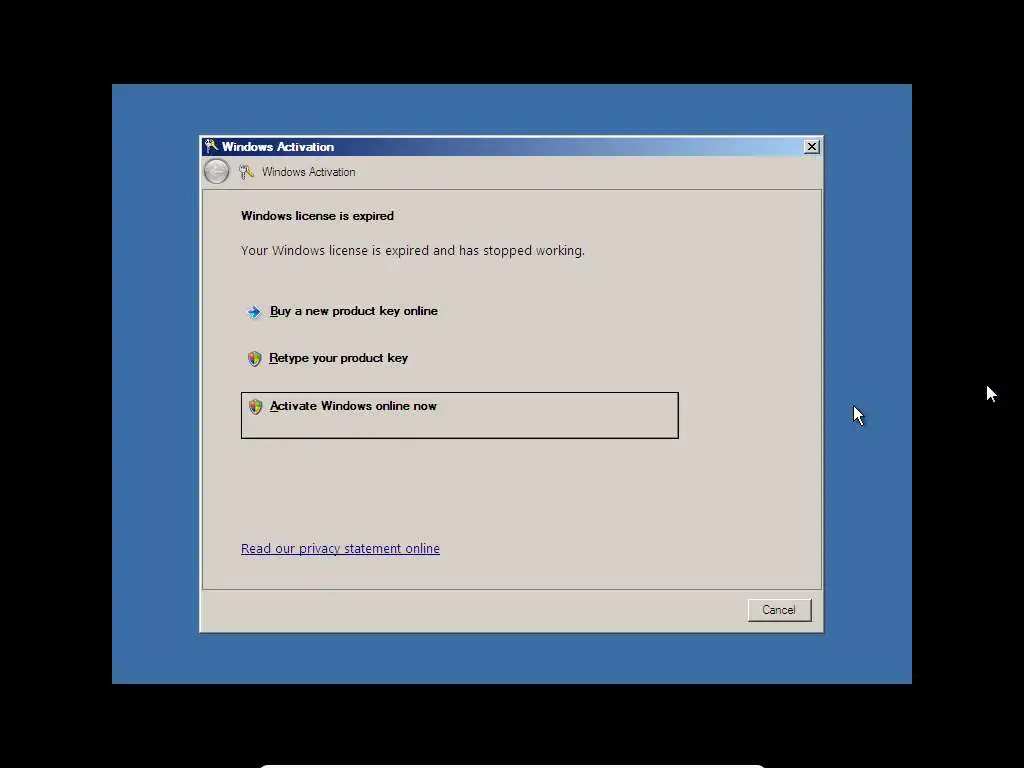This screenshot has width=1024, height=768.
Task: Choose Activate Windows online now
Action: (x=460, y=415)
